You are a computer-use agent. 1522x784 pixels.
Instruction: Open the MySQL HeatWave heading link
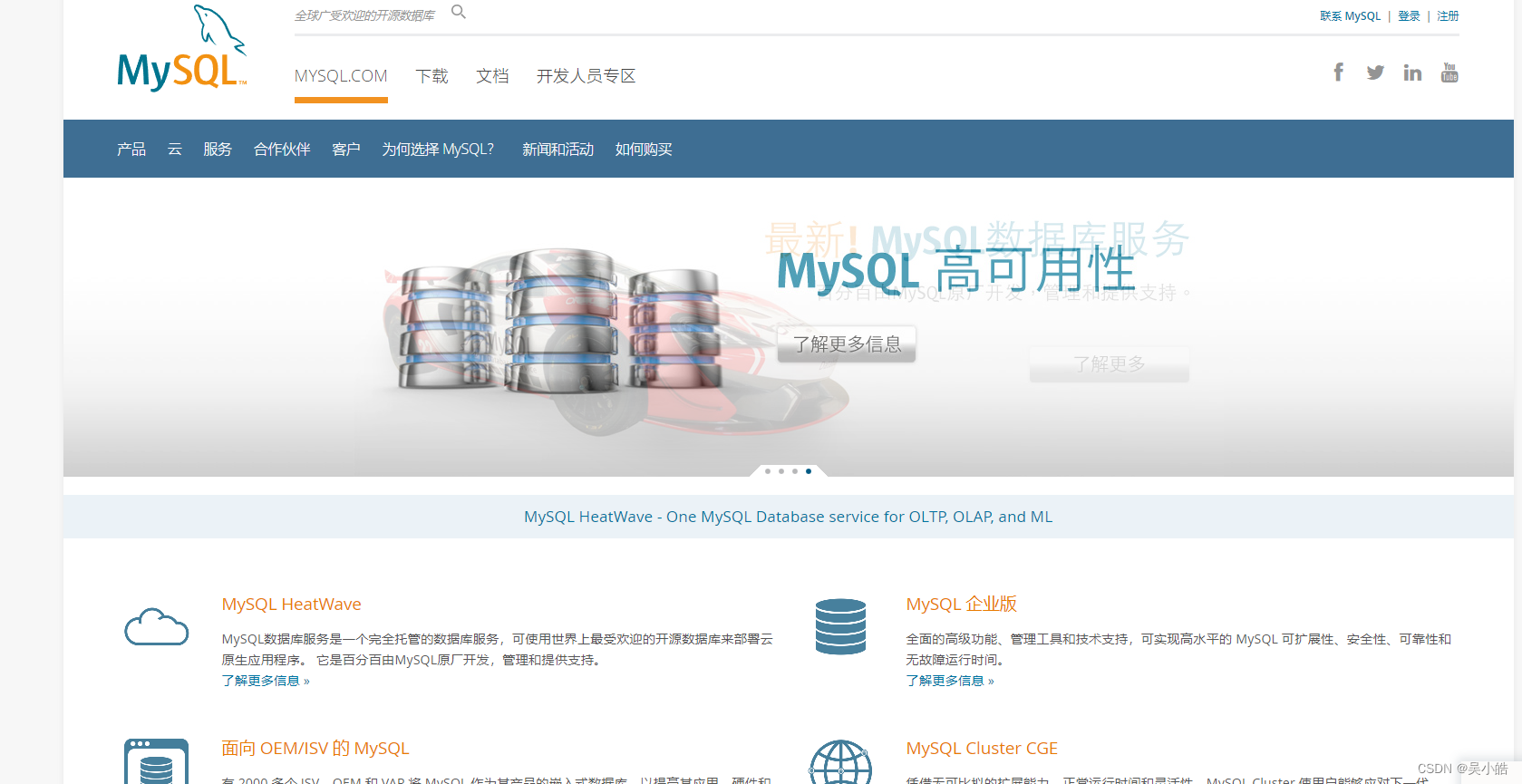292,605
